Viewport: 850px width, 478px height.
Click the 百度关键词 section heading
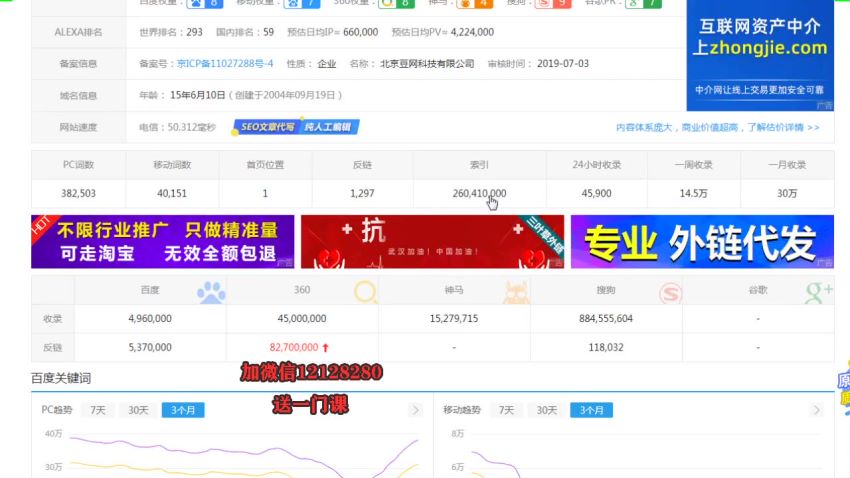(x=61, y=378)
